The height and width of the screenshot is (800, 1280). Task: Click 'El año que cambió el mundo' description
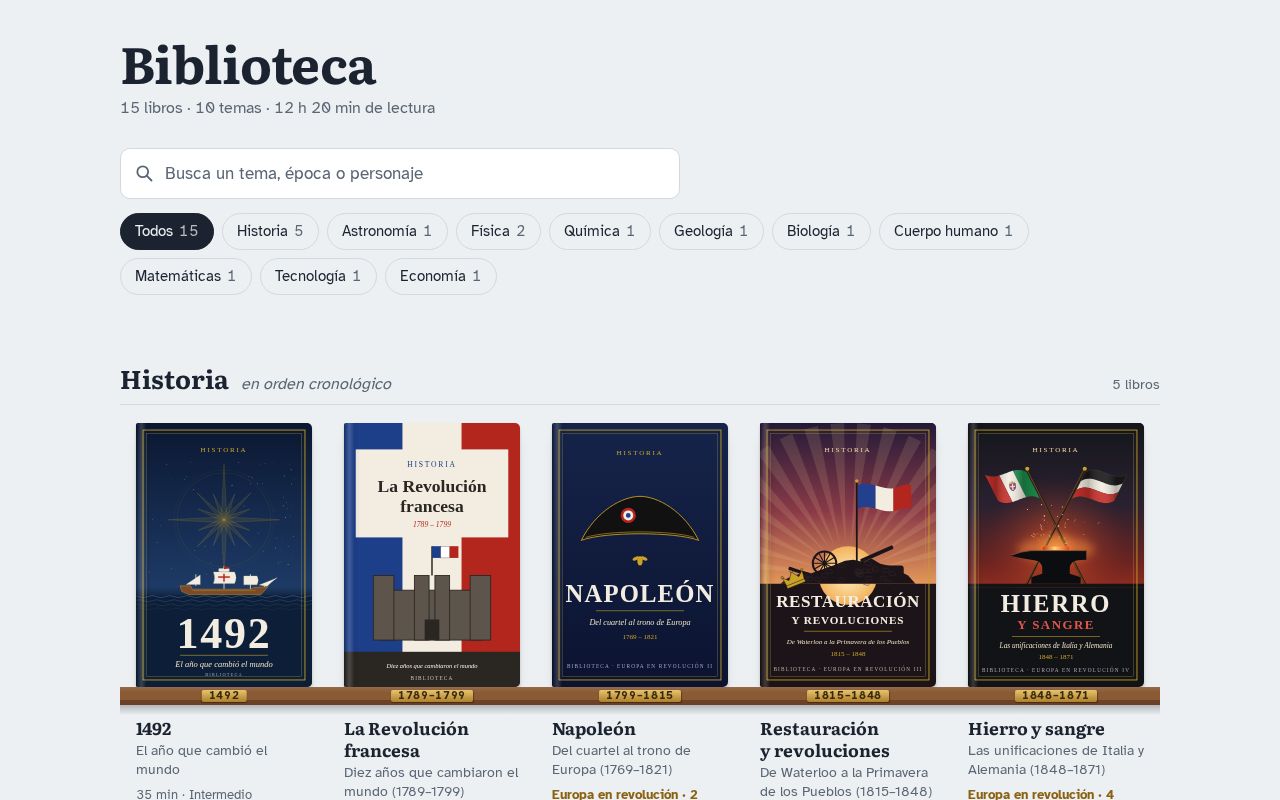(202, 760)
